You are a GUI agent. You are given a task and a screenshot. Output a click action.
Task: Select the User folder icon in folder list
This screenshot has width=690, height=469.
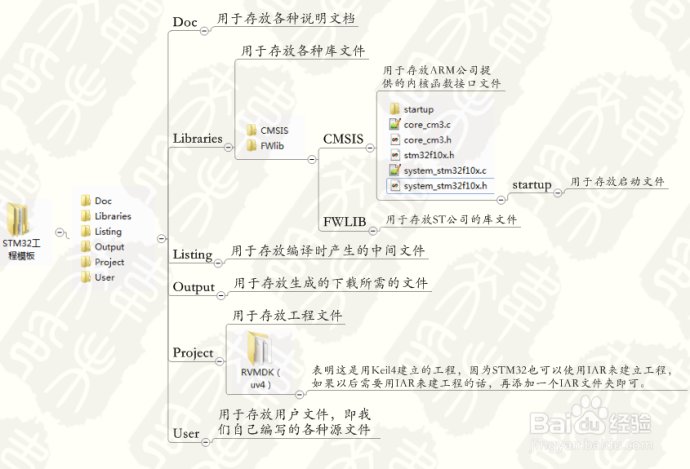coord(86,278)
